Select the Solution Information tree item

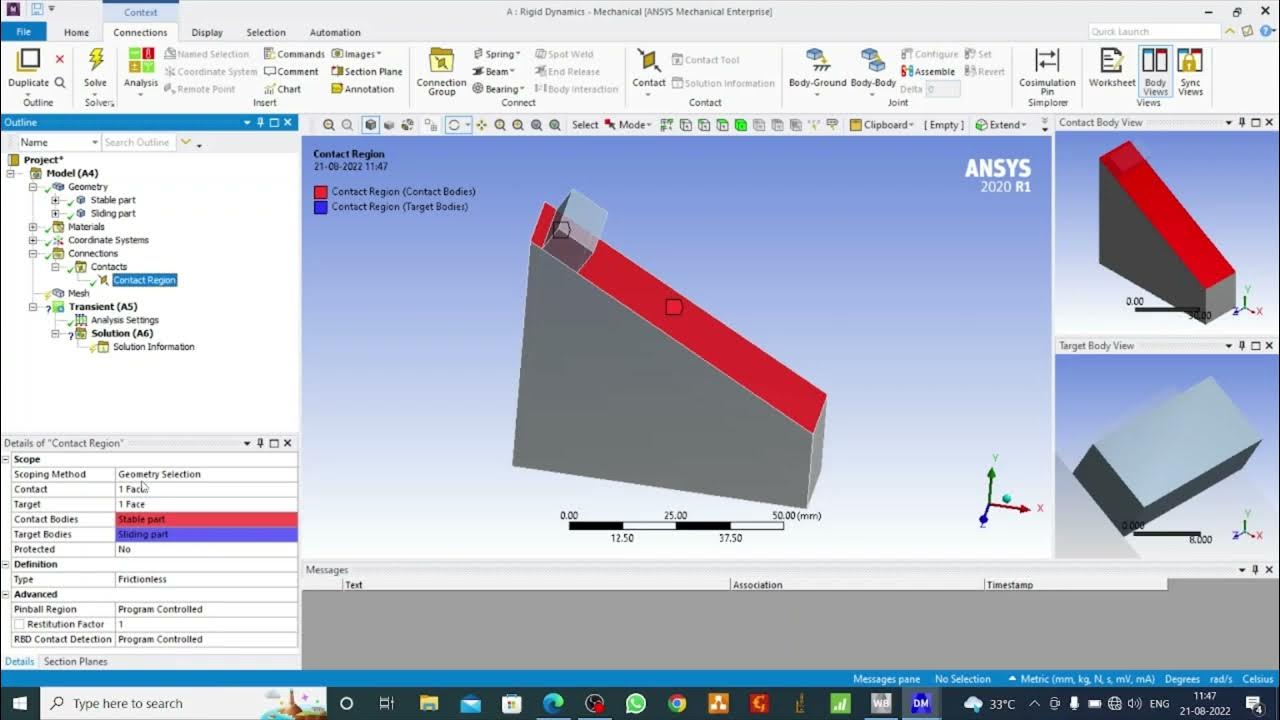pyautogui.click(x=153, y=347)
